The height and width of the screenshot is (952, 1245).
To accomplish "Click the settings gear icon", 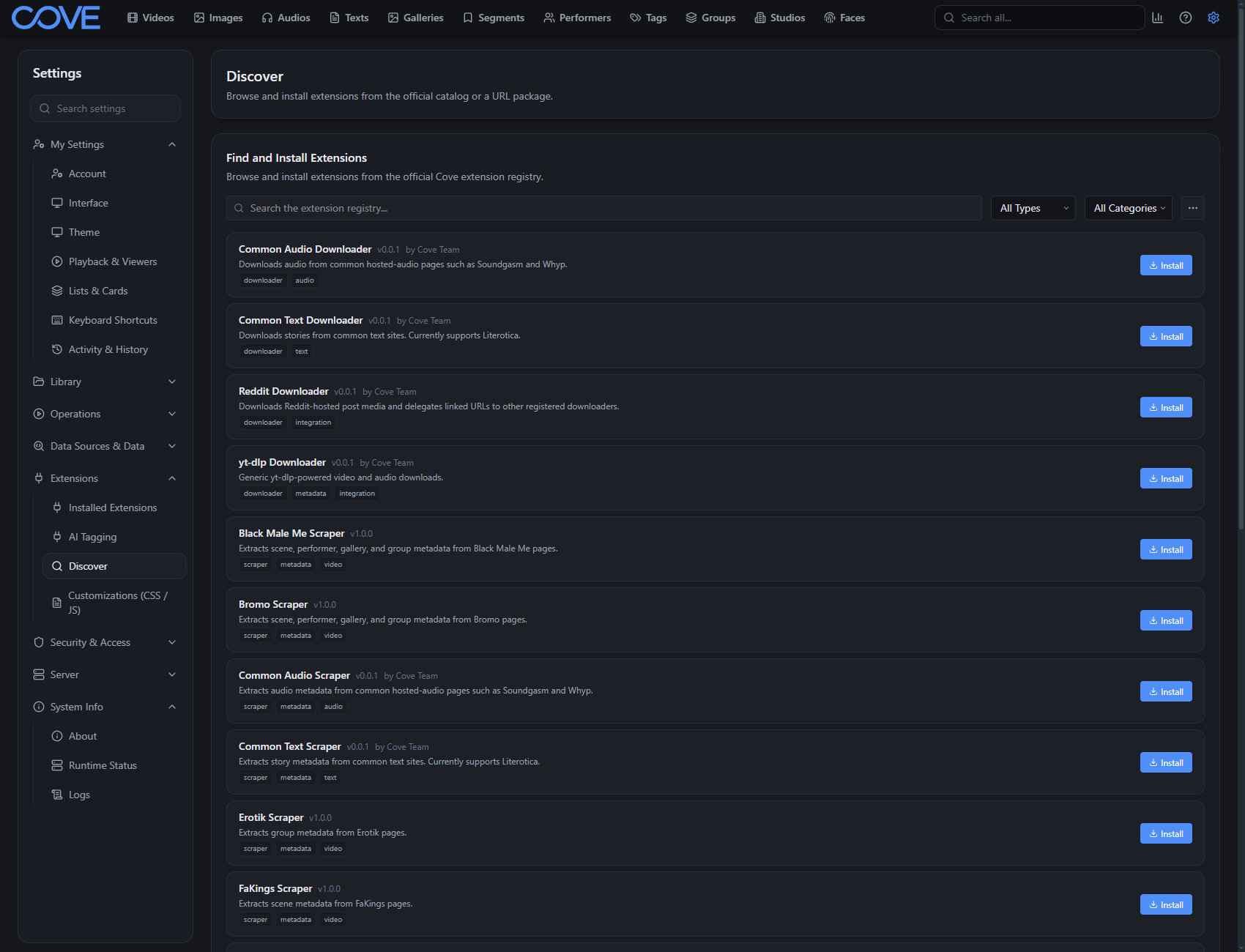I will point(1214,18).
